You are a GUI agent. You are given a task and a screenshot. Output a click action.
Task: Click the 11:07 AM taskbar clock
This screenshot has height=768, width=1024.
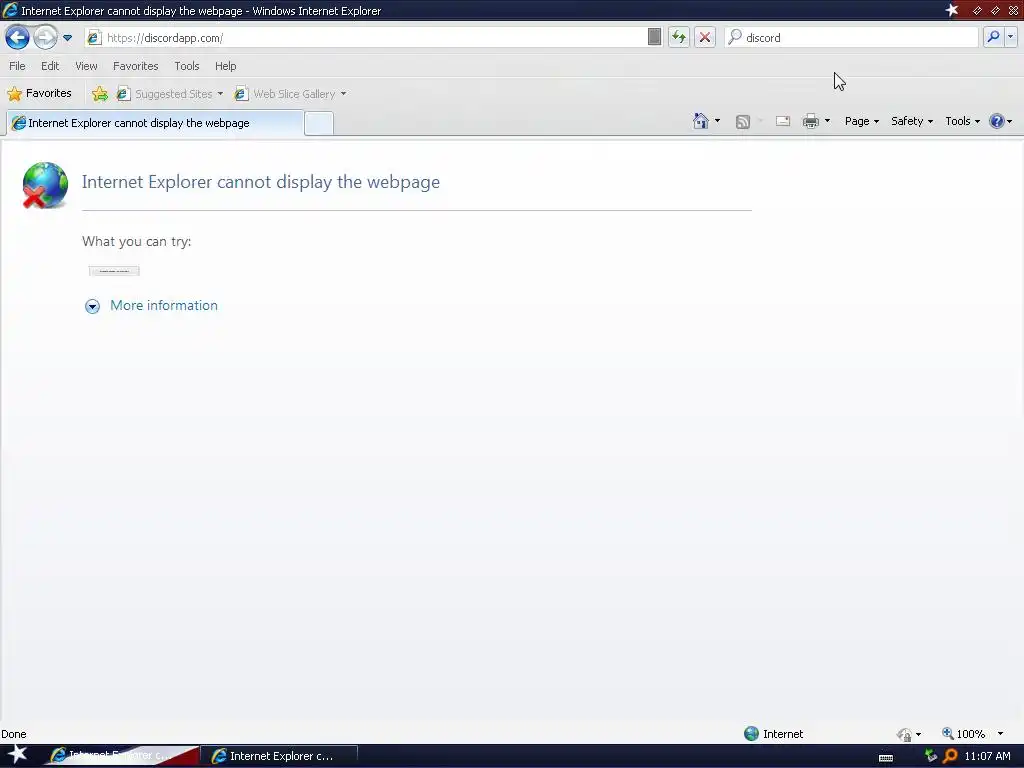pos(987,756)
